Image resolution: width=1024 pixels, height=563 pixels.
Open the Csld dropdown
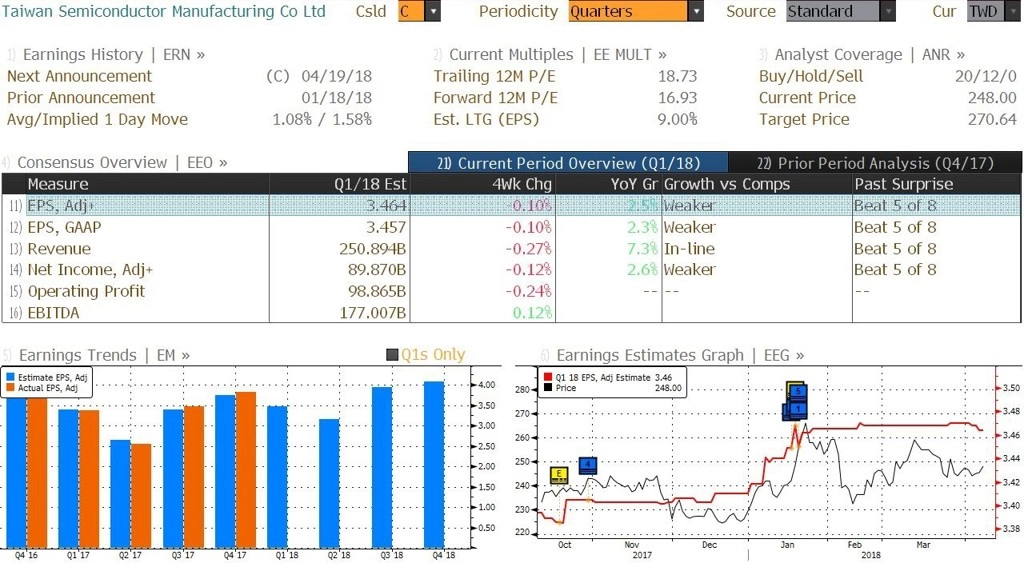pyautogui.click(x=432, y=11)
